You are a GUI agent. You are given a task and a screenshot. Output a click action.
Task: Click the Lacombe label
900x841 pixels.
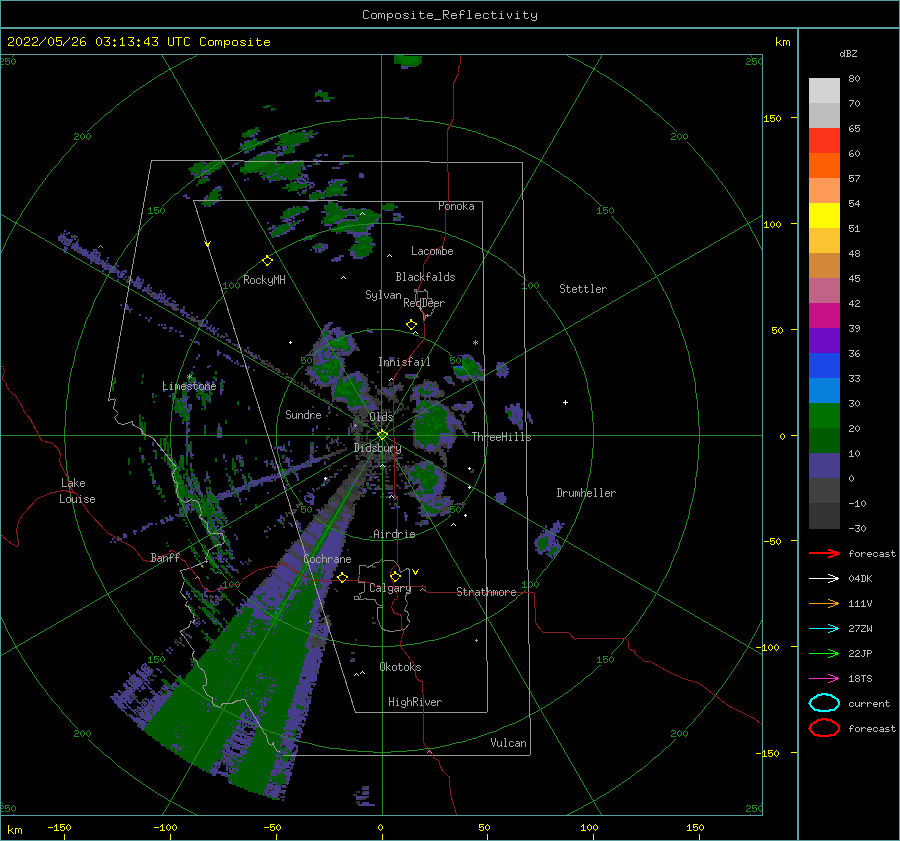432,251
